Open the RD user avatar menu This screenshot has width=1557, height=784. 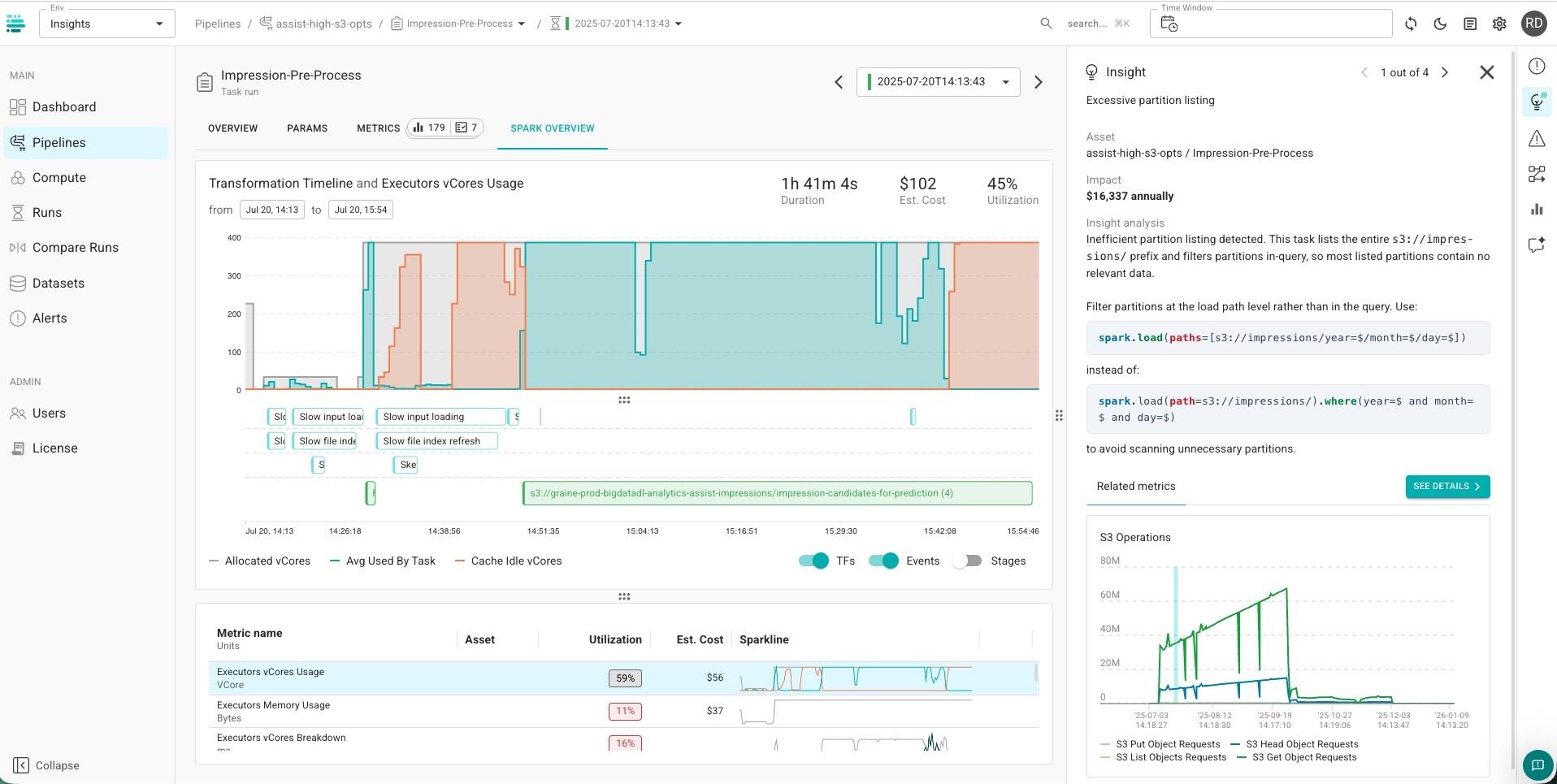pos(1534,24)
